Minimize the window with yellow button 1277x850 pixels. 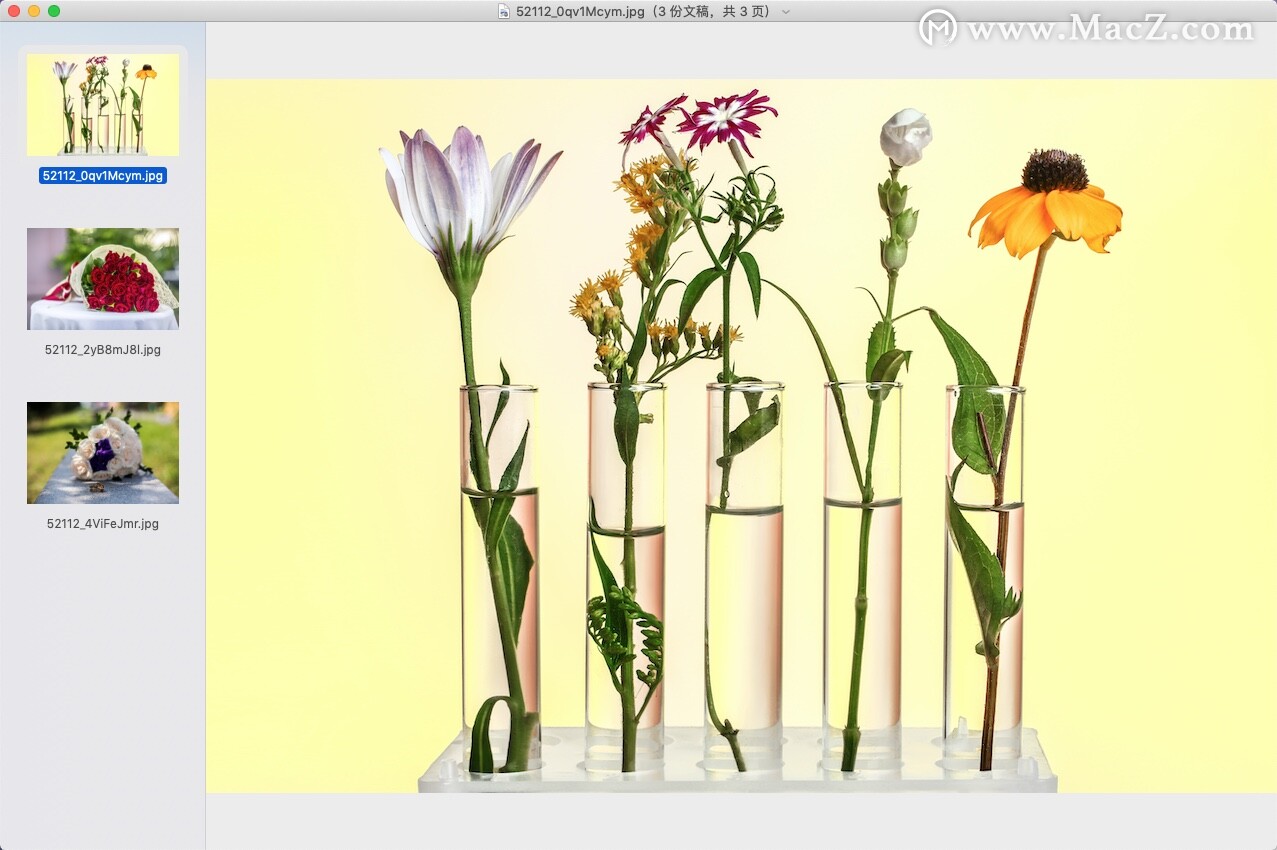tap(34, 11)
